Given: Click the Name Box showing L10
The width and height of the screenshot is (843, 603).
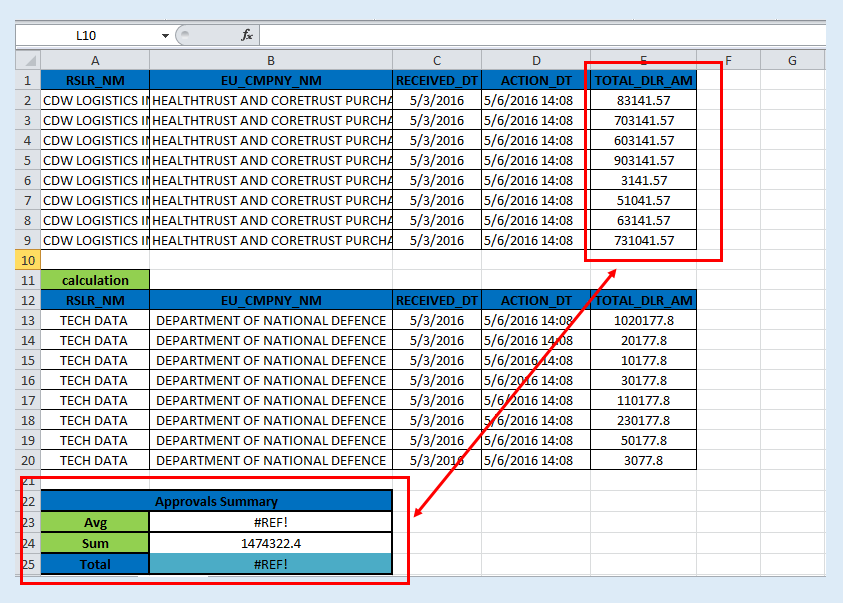Looking at the screenshot, I should pos(86,35).
